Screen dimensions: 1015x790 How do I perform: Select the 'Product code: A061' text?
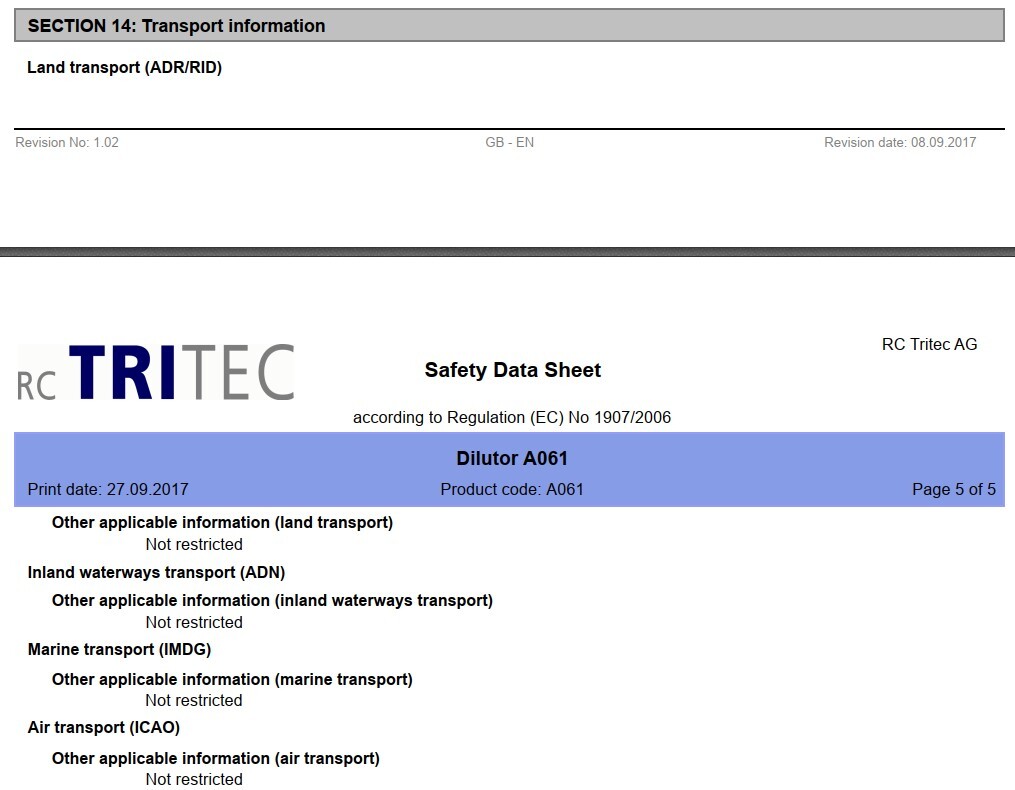512,490
